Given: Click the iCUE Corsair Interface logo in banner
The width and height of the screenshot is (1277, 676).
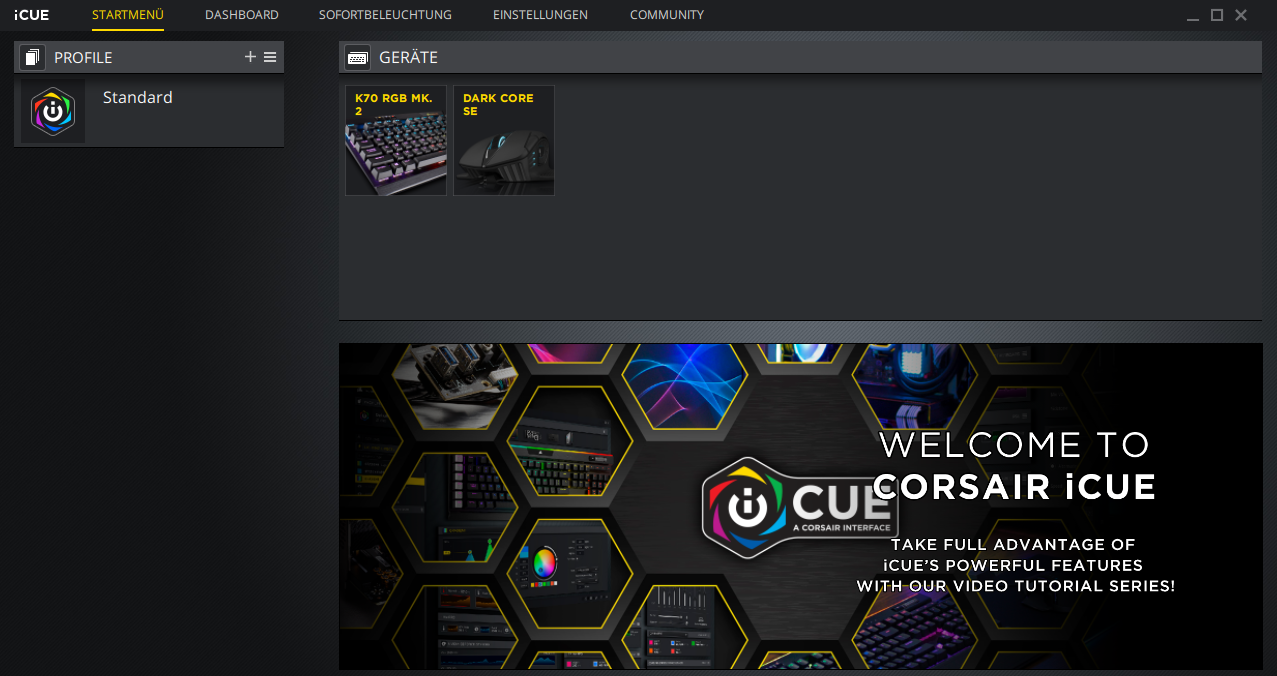Looking at the screenshot, I should pyautogui.click(x=800, y=506).
